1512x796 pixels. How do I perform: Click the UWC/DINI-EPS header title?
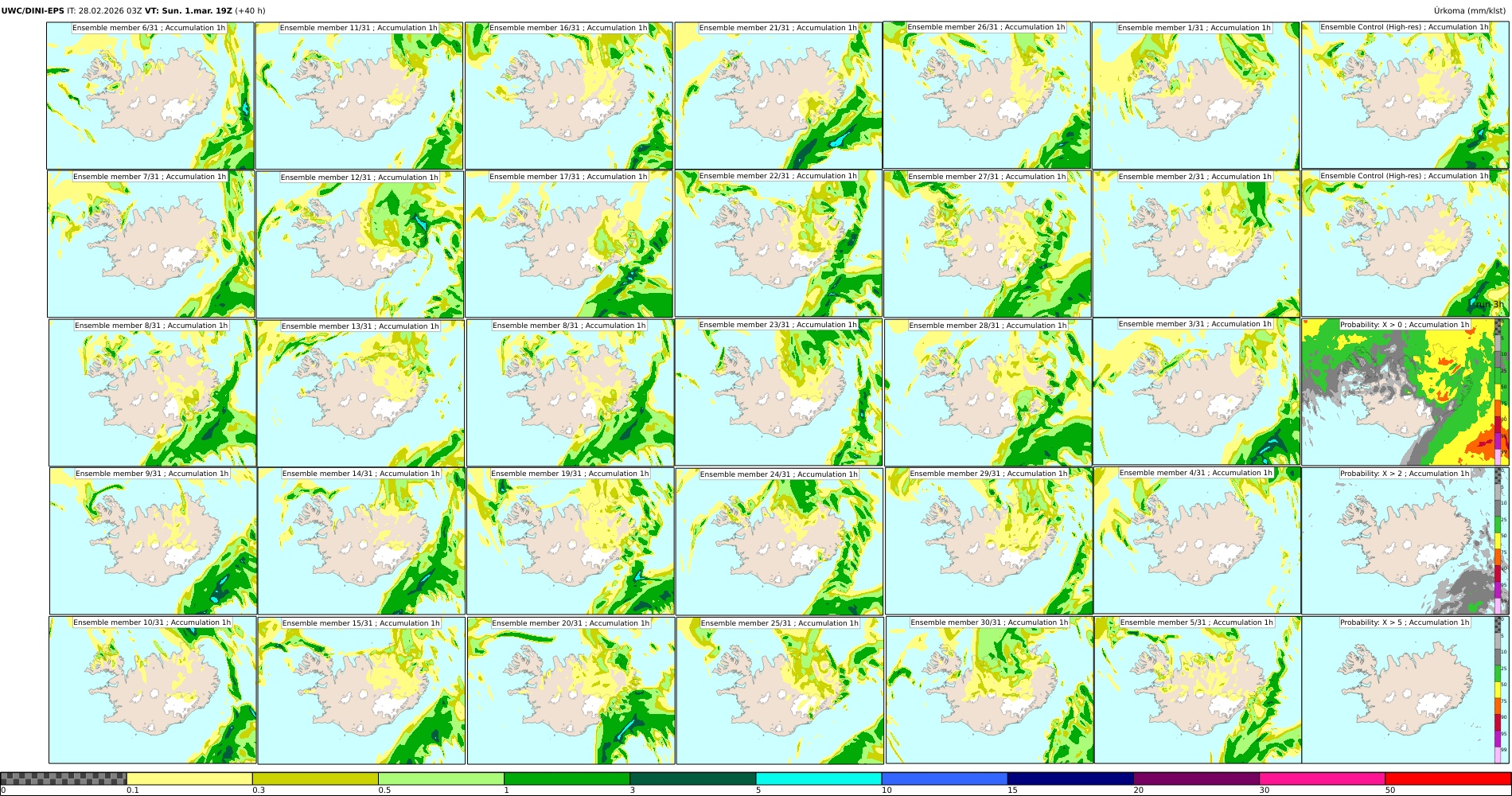pyautogui.click(x=33, y=11)
